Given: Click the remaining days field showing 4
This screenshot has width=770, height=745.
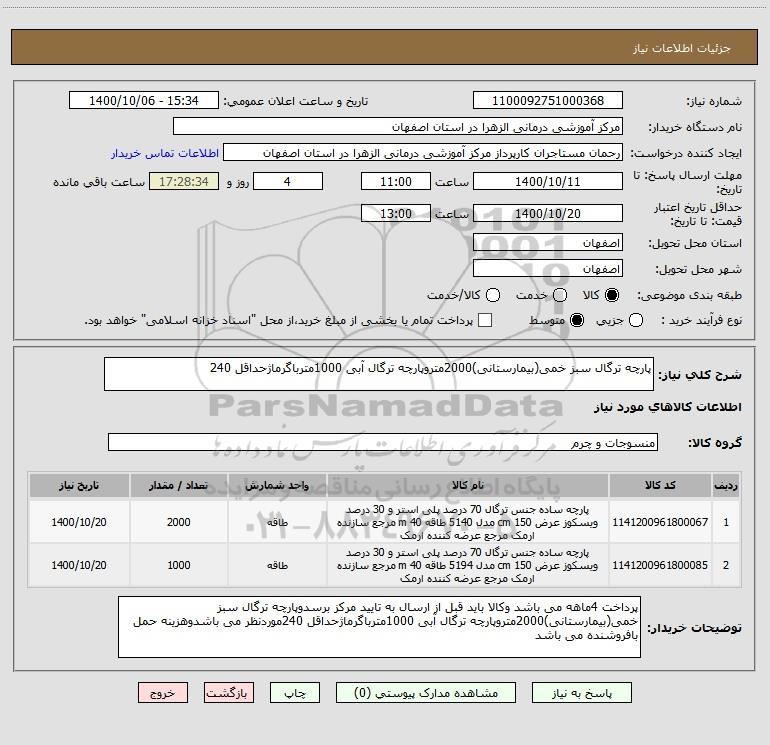Looking at the screenshot, I should (288, 182).
